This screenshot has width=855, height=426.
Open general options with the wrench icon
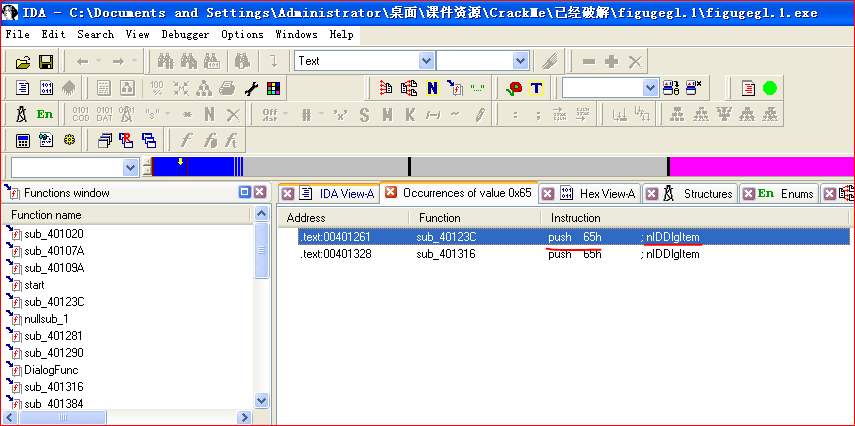pos(251,88)
